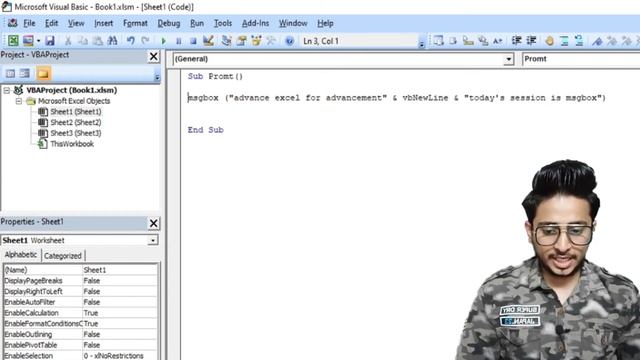Viewport: 640px width, 360px height.
Task: Click the EnableSelection value 0 - xlNoRestrictions
Action: [x=120, y=356]
